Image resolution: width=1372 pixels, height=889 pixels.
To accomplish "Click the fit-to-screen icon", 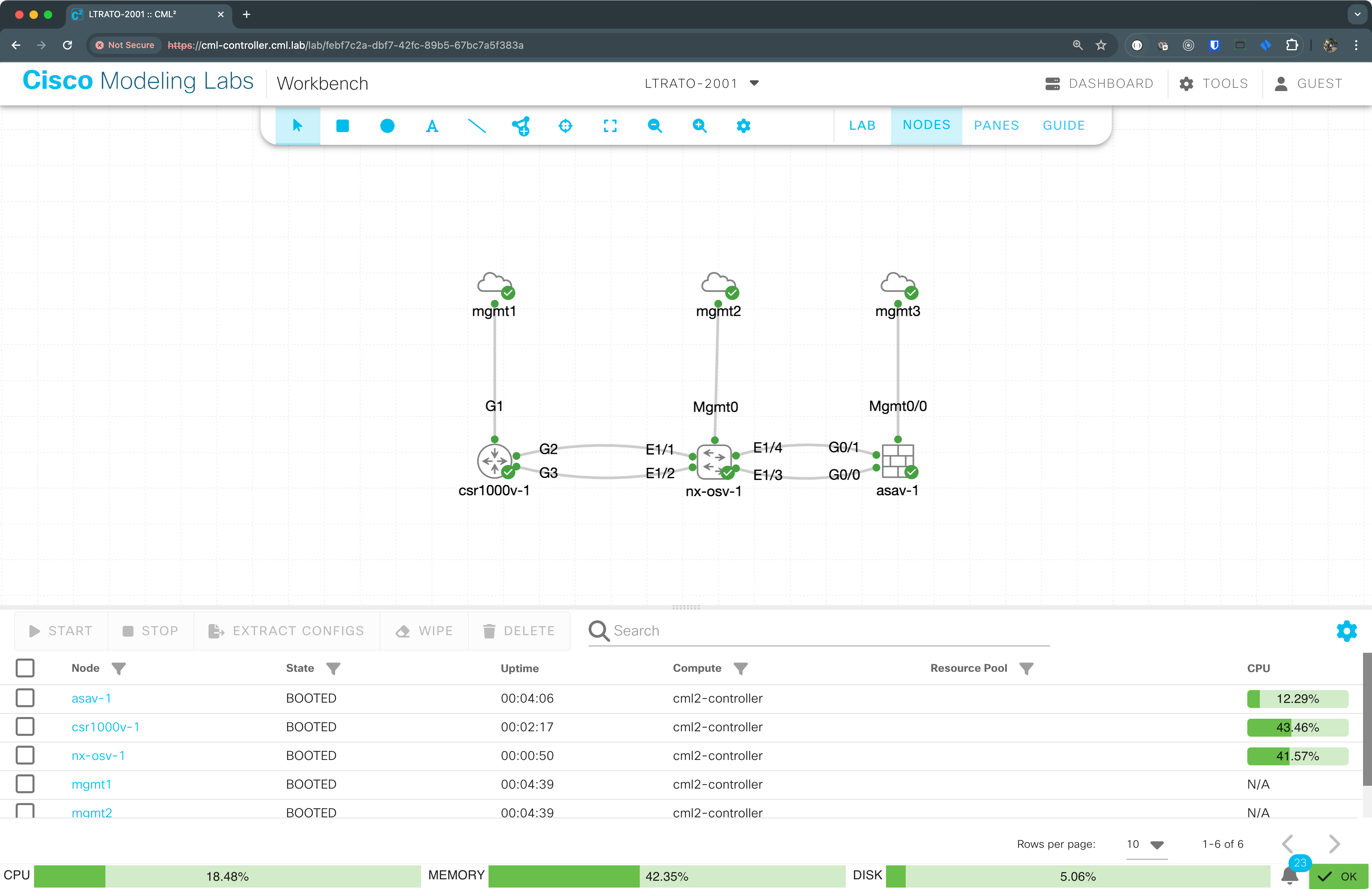I will pyautogui.click(x=610, y=125).
